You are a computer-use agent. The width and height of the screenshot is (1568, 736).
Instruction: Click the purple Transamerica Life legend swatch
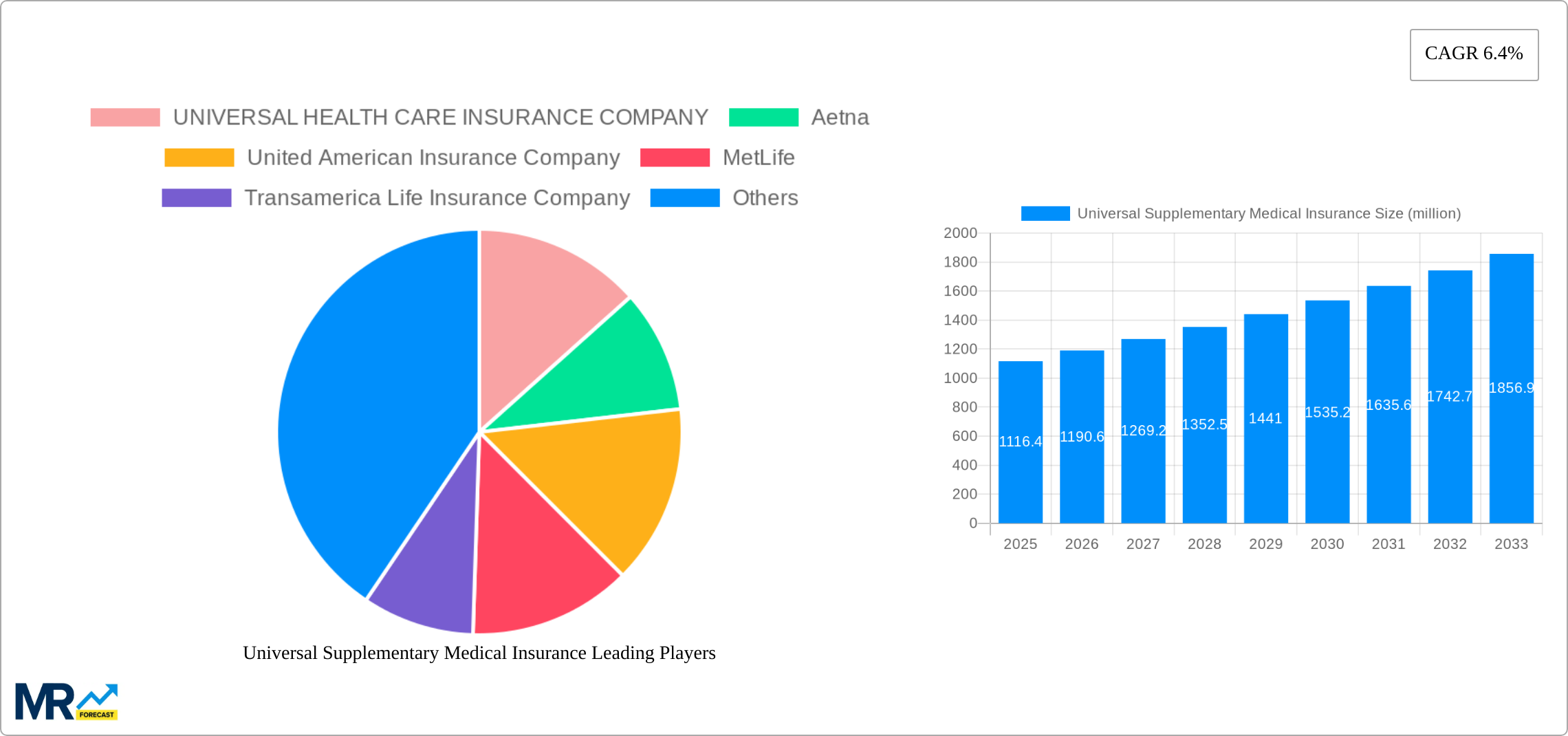point(198,197)
